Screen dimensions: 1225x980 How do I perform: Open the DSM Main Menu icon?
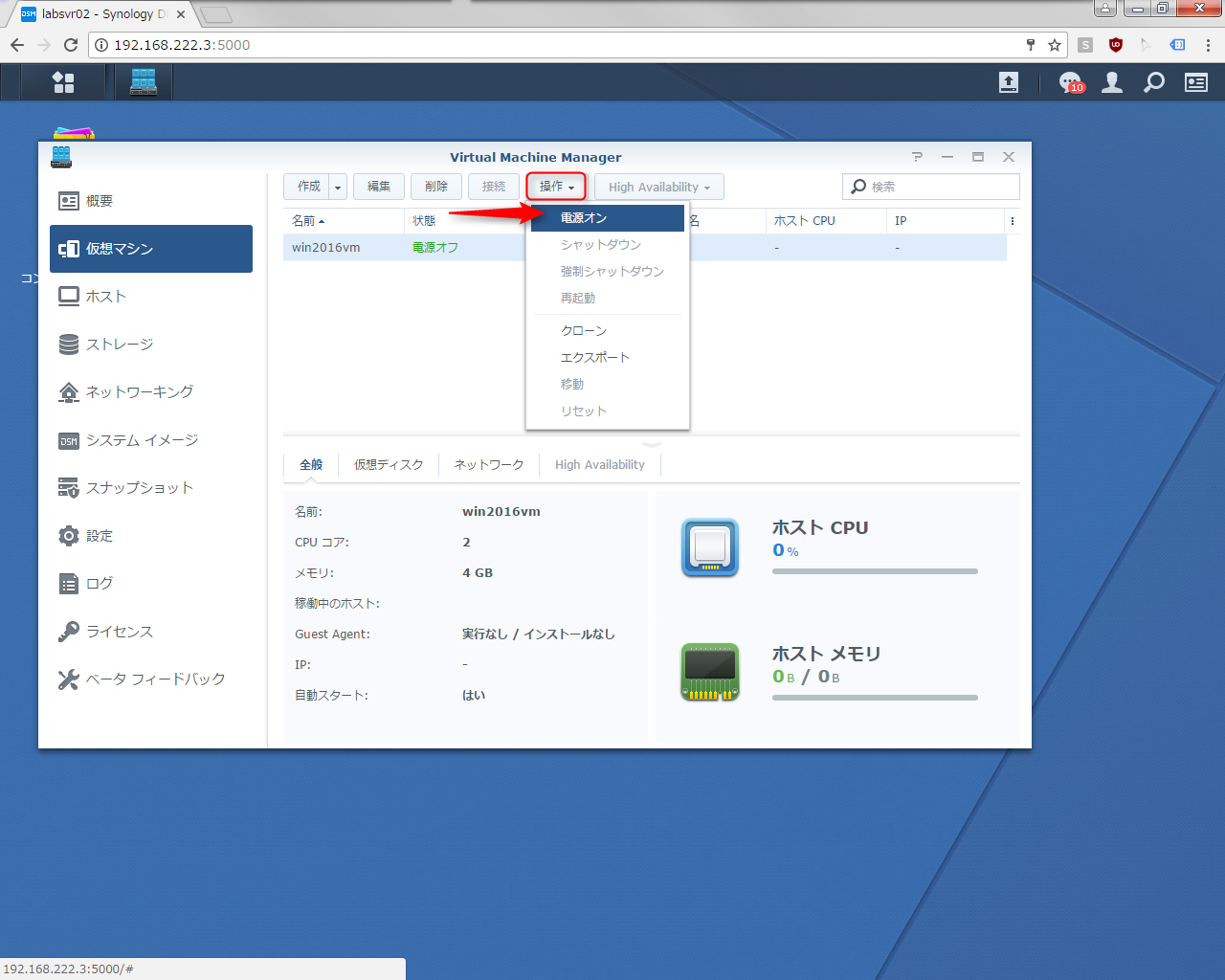click(x=63, y=82)
